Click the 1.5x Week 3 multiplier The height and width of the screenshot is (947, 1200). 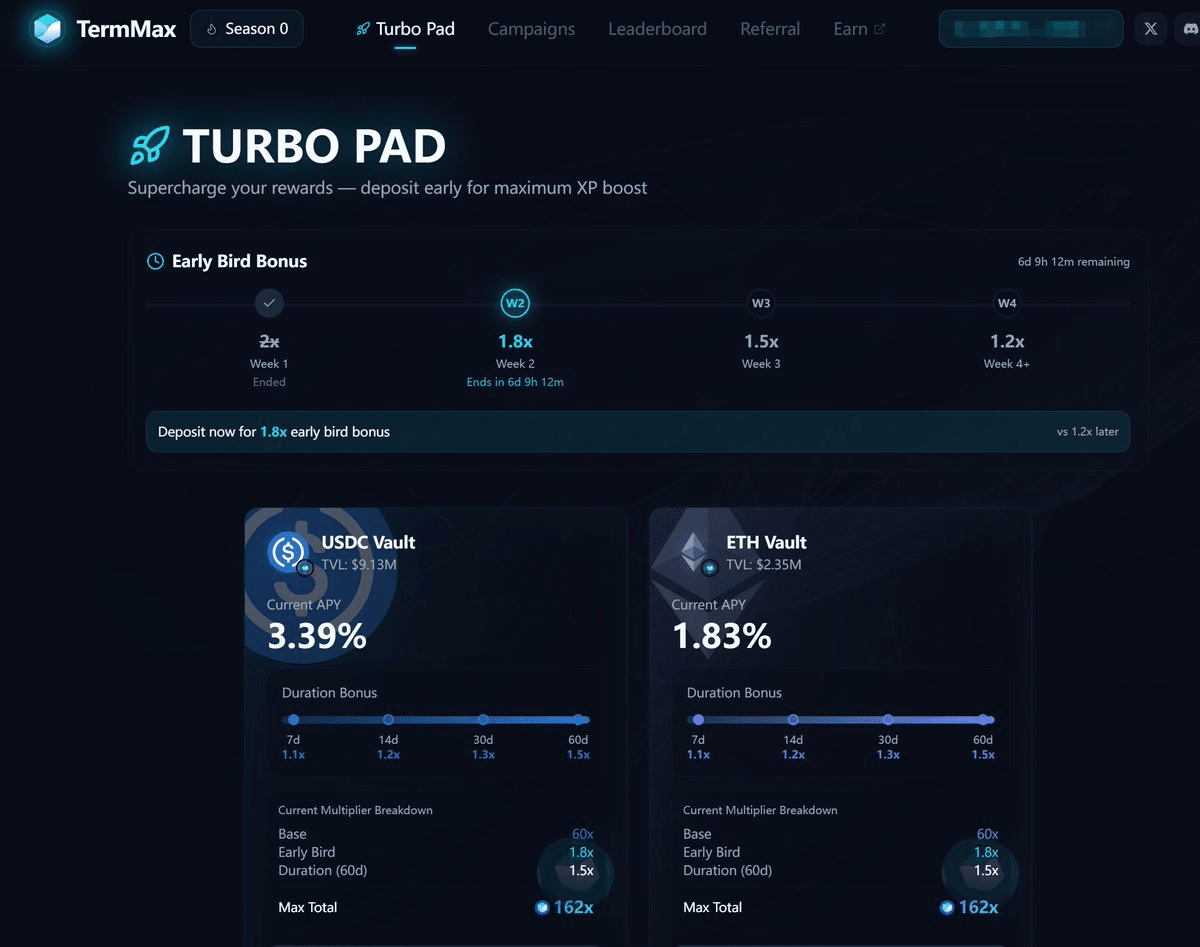(x=761, y=341)
